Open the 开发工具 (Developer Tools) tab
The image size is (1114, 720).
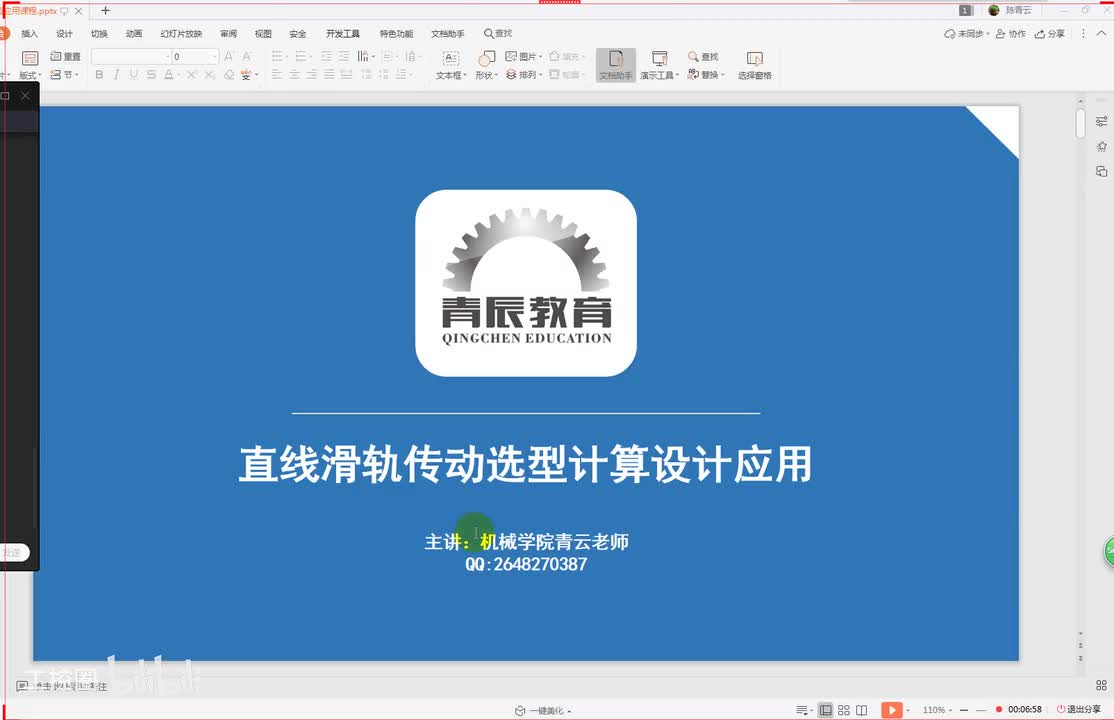[343, 33]
